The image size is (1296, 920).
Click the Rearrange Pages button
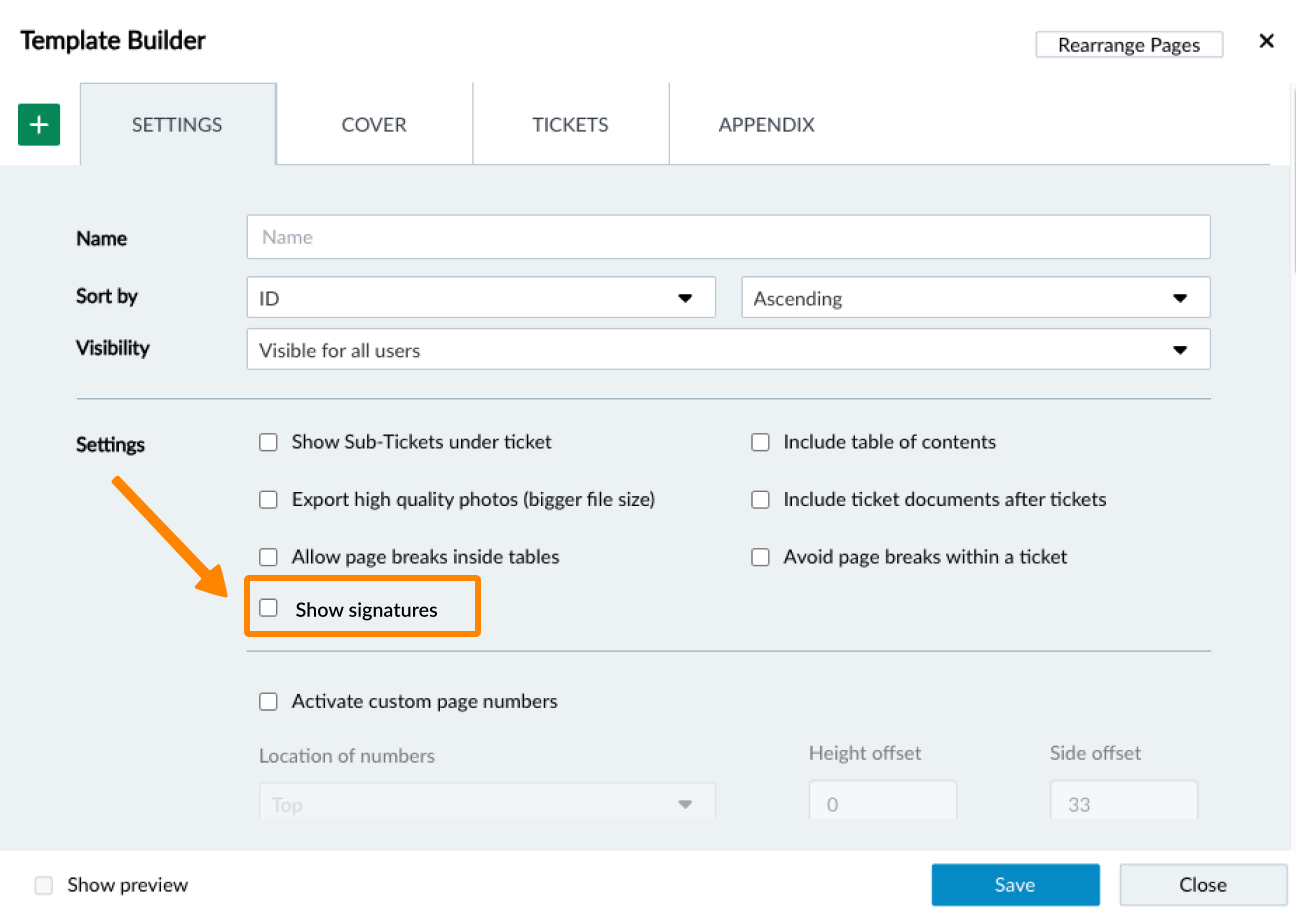[x=1128, y=45]
